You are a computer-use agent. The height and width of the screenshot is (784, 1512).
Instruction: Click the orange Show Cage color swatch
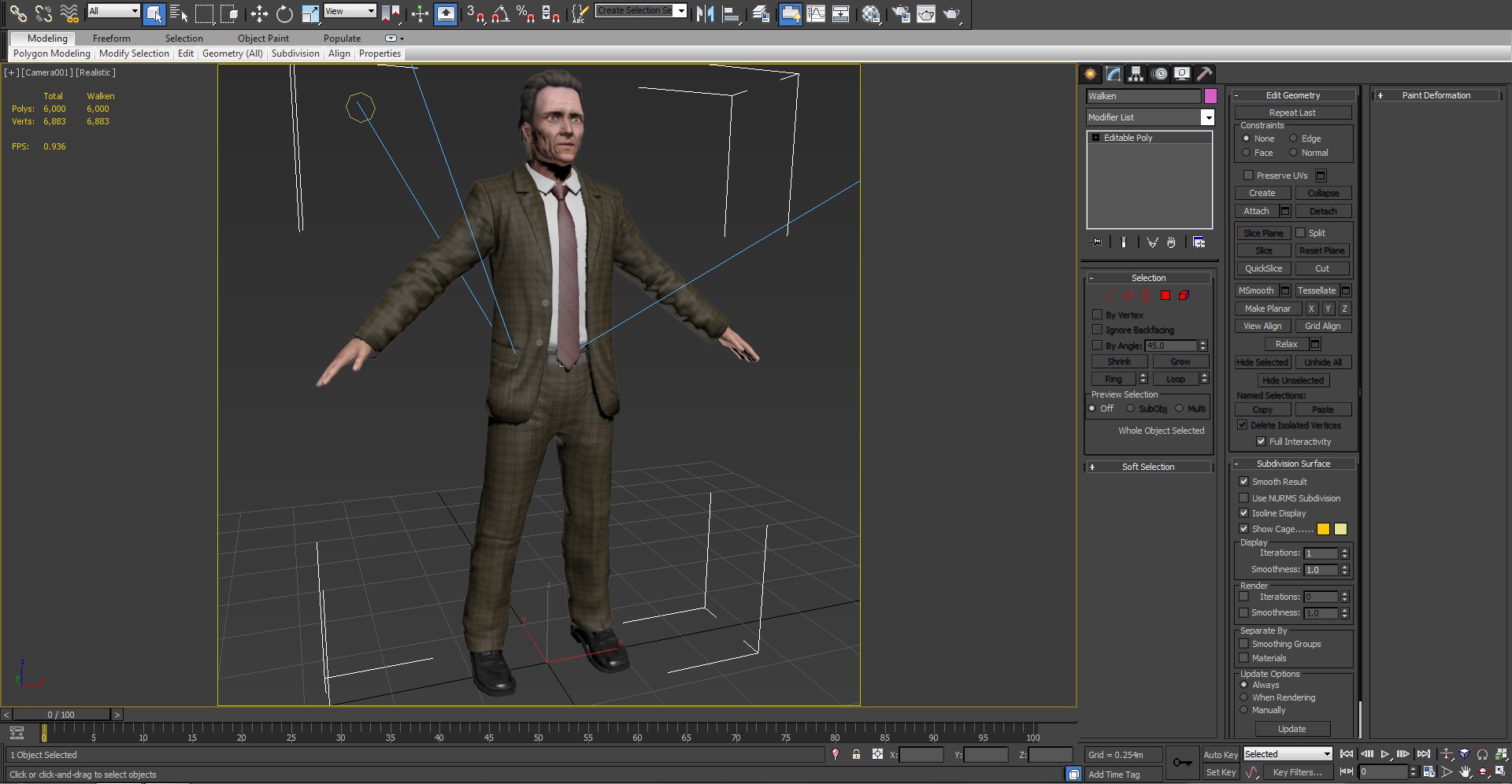tap(1323, 529)
